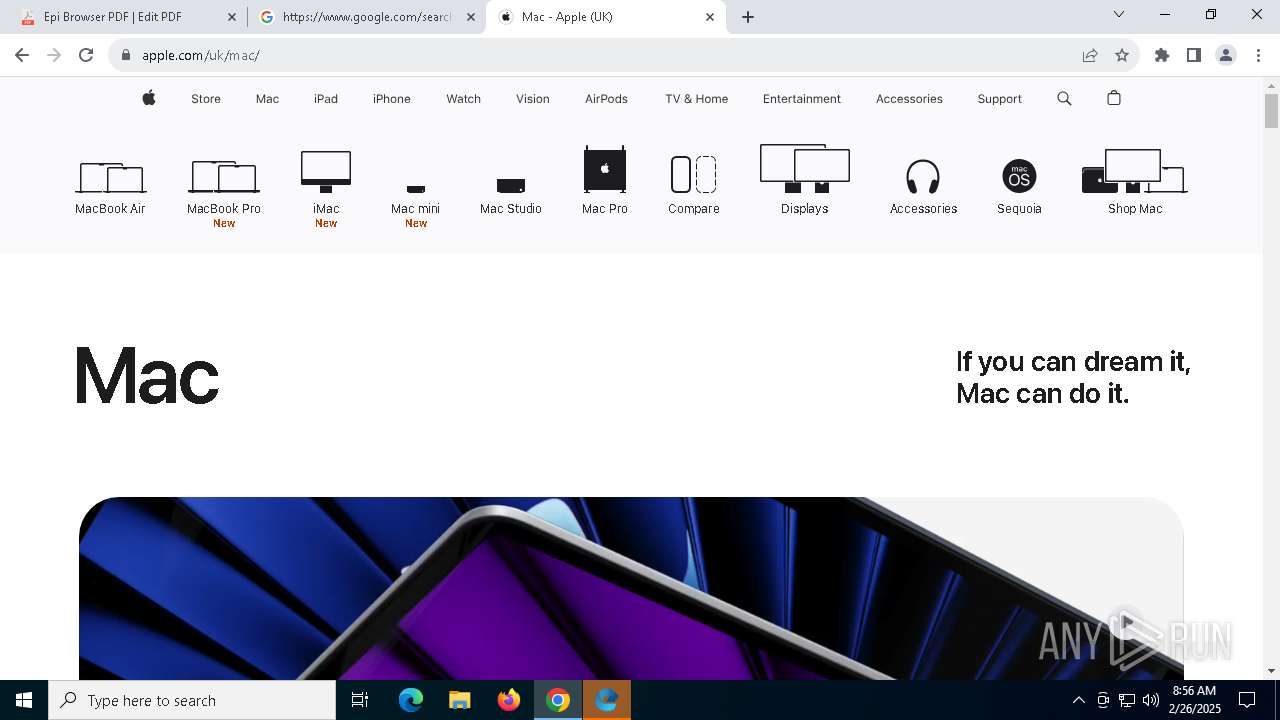
Task: Open the Apple site search icon
Action: coord(1064,98)
